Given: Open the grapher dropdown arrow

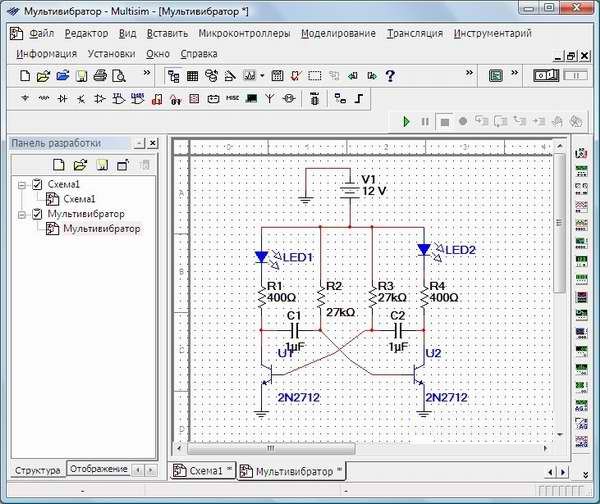Looking at the screenshot, I should click(x=262, y=76).
